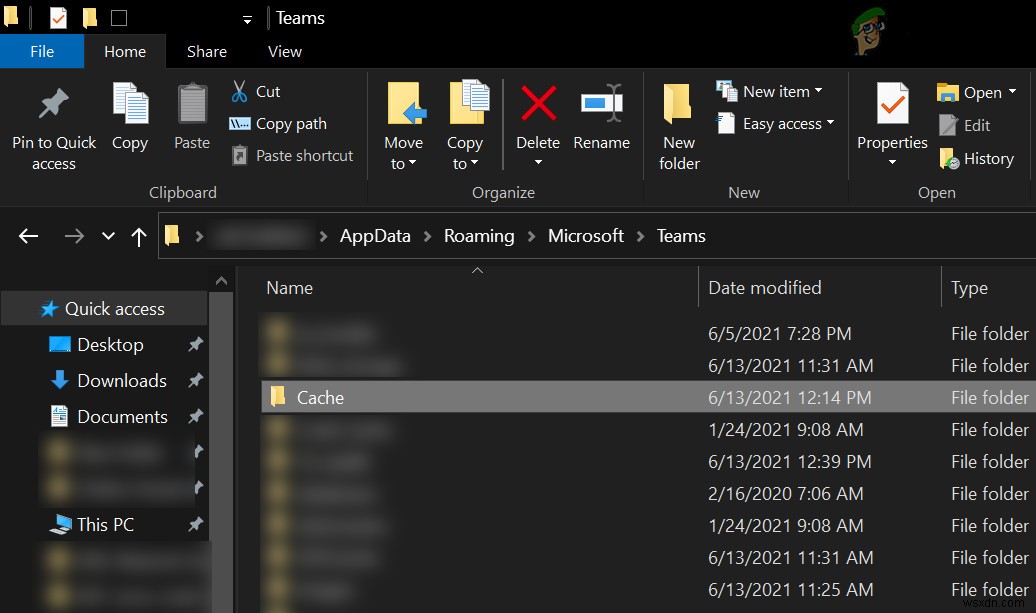Expand the Copy to dropdown
Viewport: 1036px width, 613px height.
[464, 164]
